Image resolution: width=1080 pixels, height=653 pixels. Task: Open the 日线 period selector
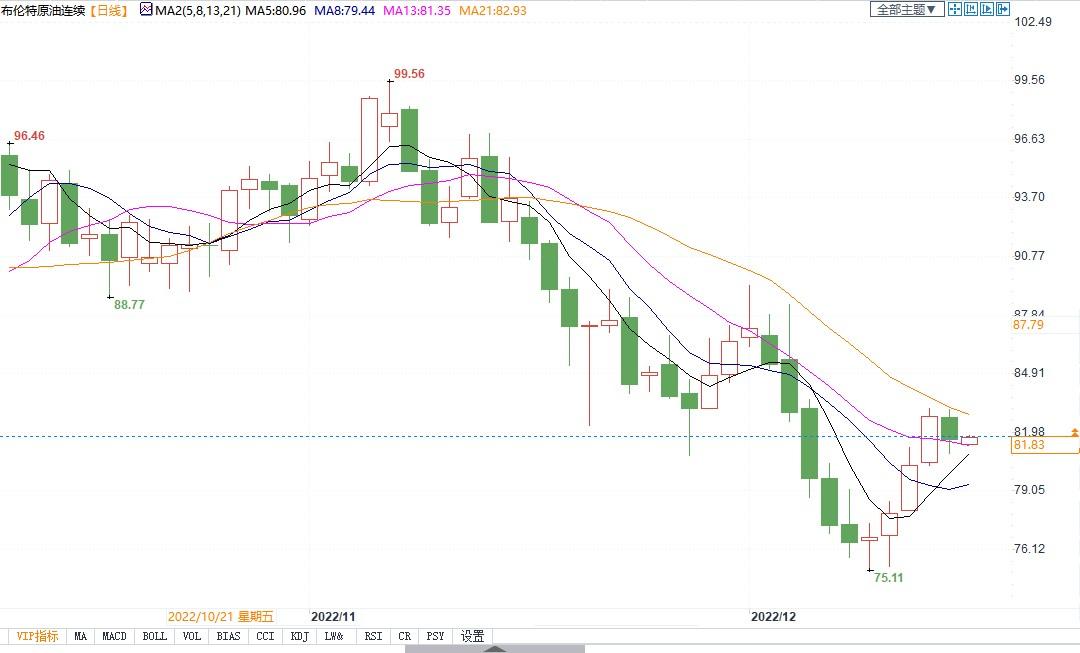tap(109, 10)
